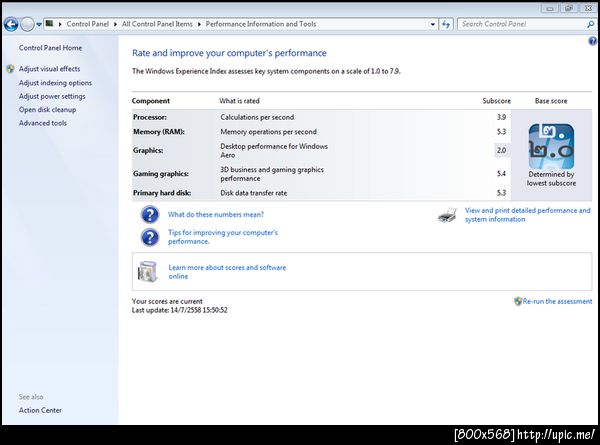Expand the arrow after Control Panel breadcrumb
The image size is (600, 445).
116,24
